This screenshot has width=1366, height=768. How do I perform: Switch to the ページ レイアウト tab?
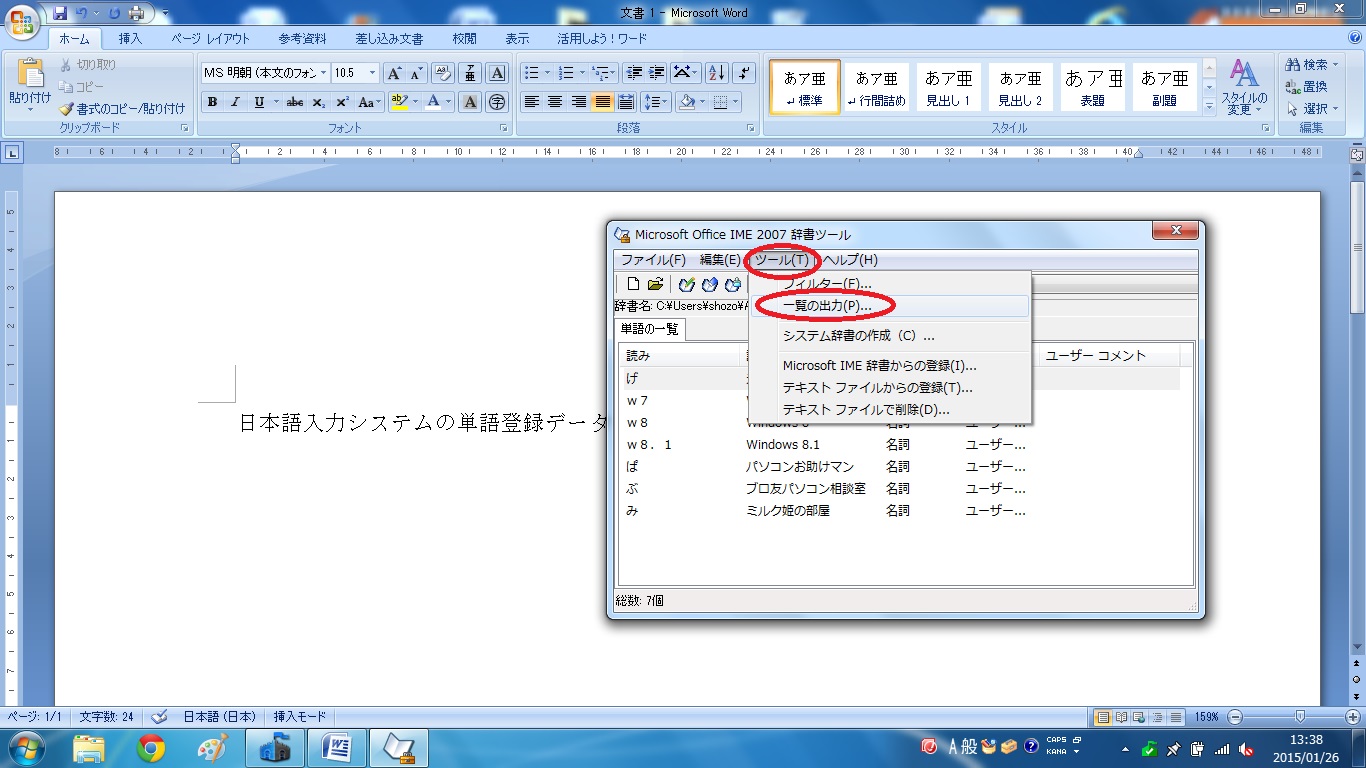[210, 39]
